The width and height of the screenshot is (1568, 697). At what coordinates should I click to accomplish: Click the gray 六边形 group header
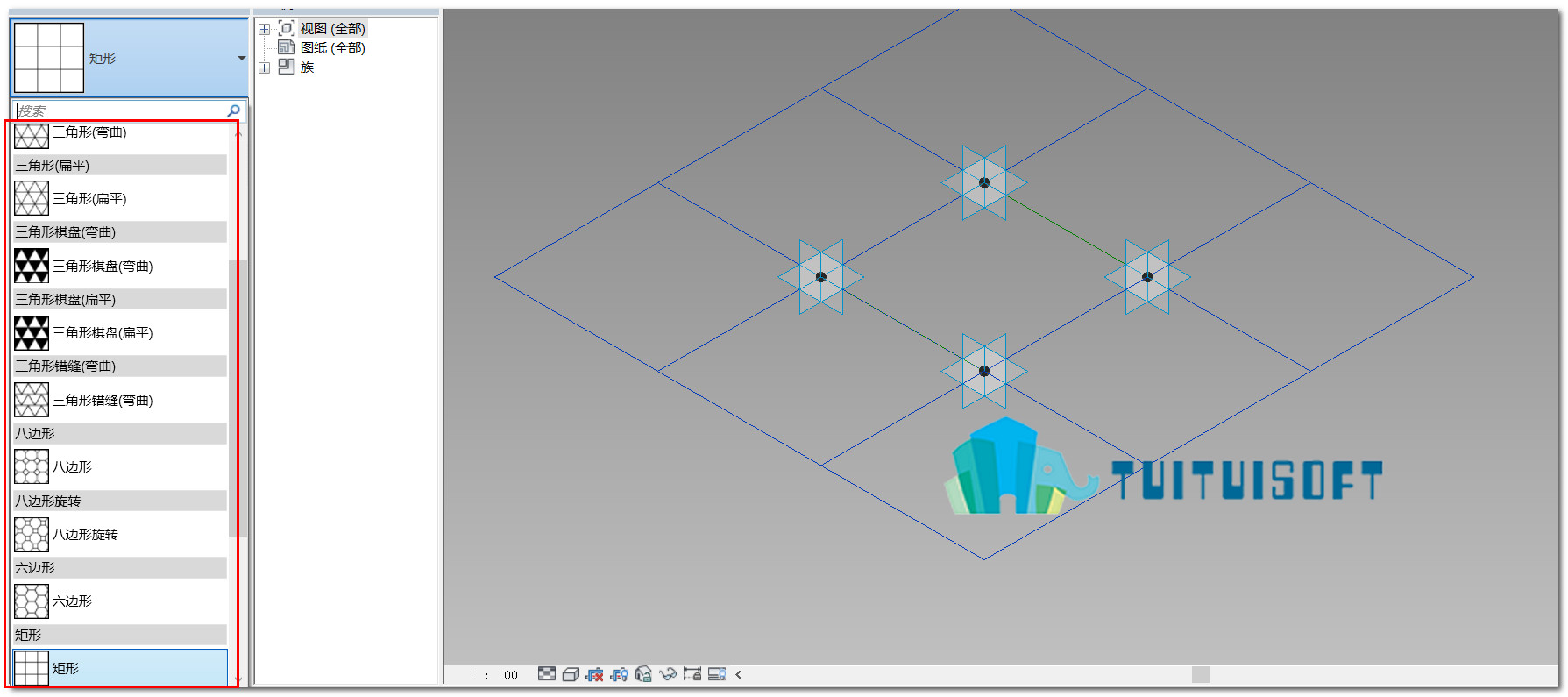(x=120, y=567)
